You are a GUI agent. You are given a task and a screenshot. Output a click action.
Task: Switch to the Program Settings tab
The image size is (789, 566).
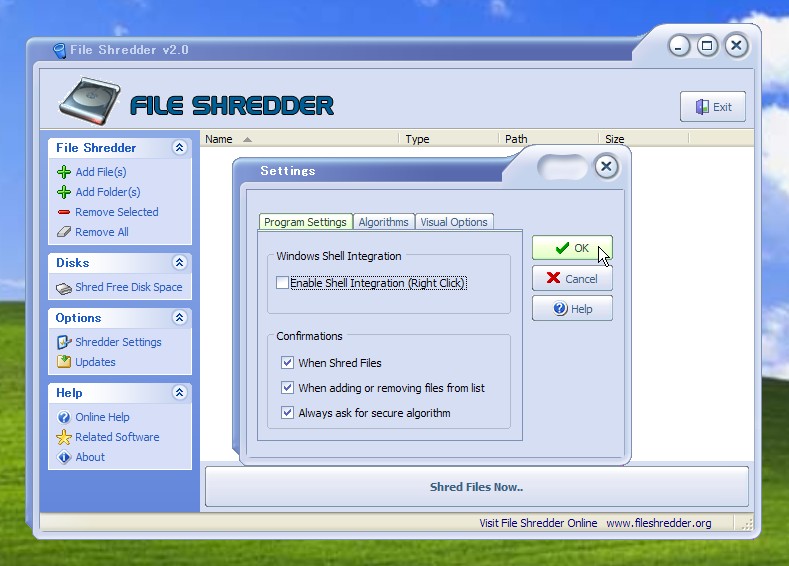tap(305, 222)
